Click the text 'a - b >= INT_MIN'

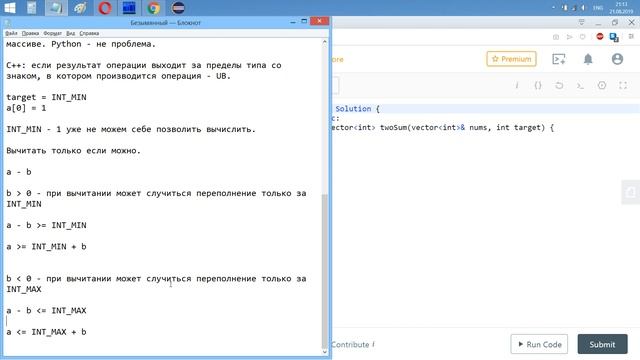tap(46, 225)
